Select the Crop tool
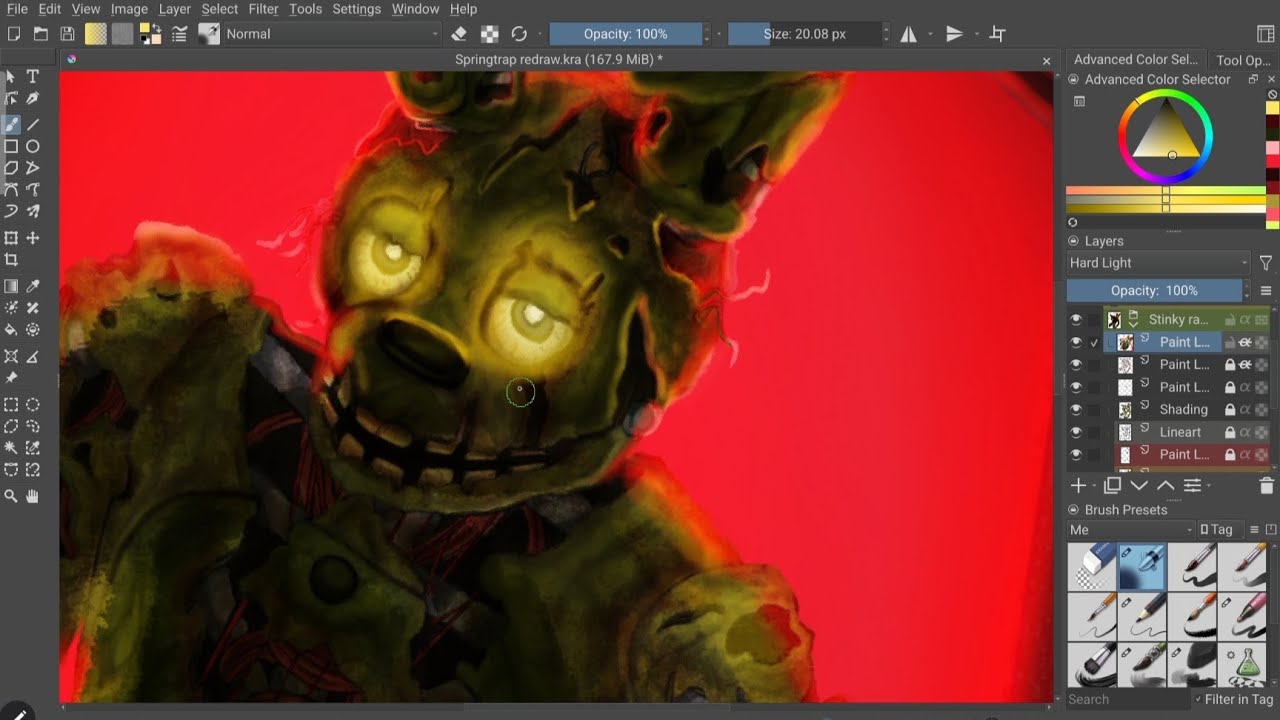This screenshot has width=1280, height=720. pyautogui.click(x=11, y=260)
